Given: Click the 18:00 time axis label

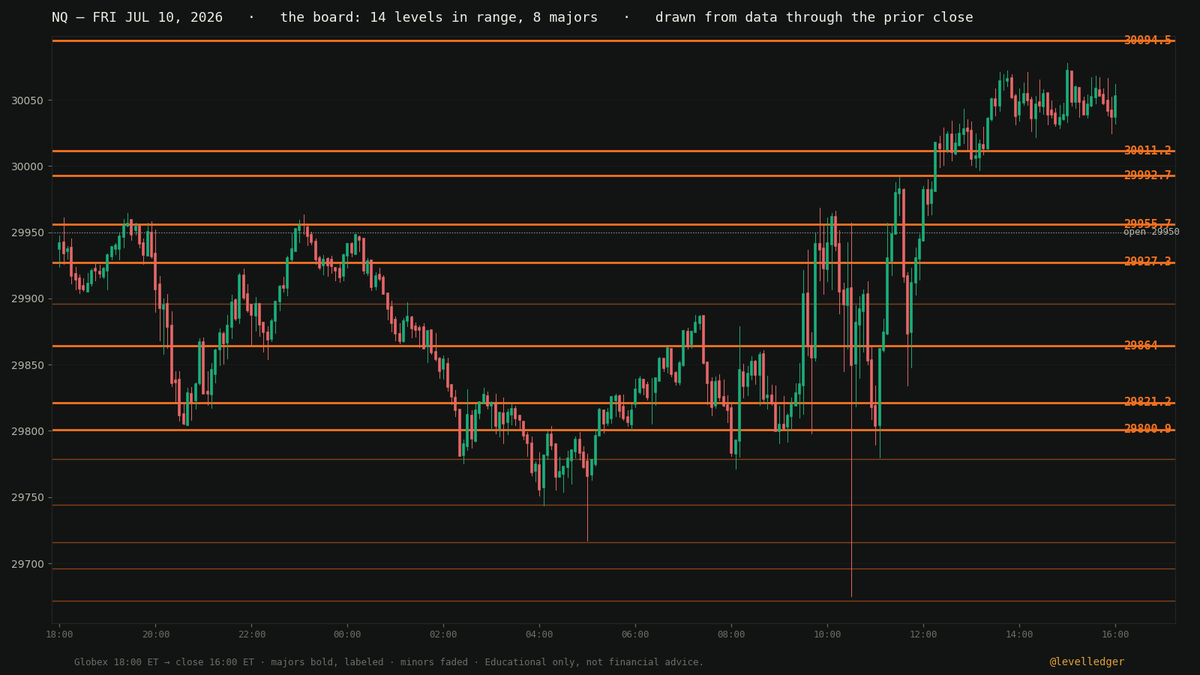Looking at the screenshot, I should (59, 634).
